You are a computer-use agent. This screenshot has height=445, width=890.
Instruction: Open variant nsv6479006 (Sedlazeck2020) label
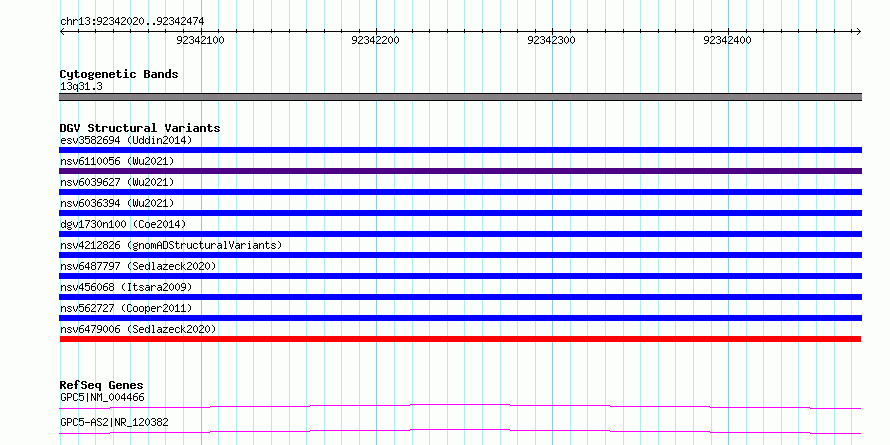coord(138,329)
